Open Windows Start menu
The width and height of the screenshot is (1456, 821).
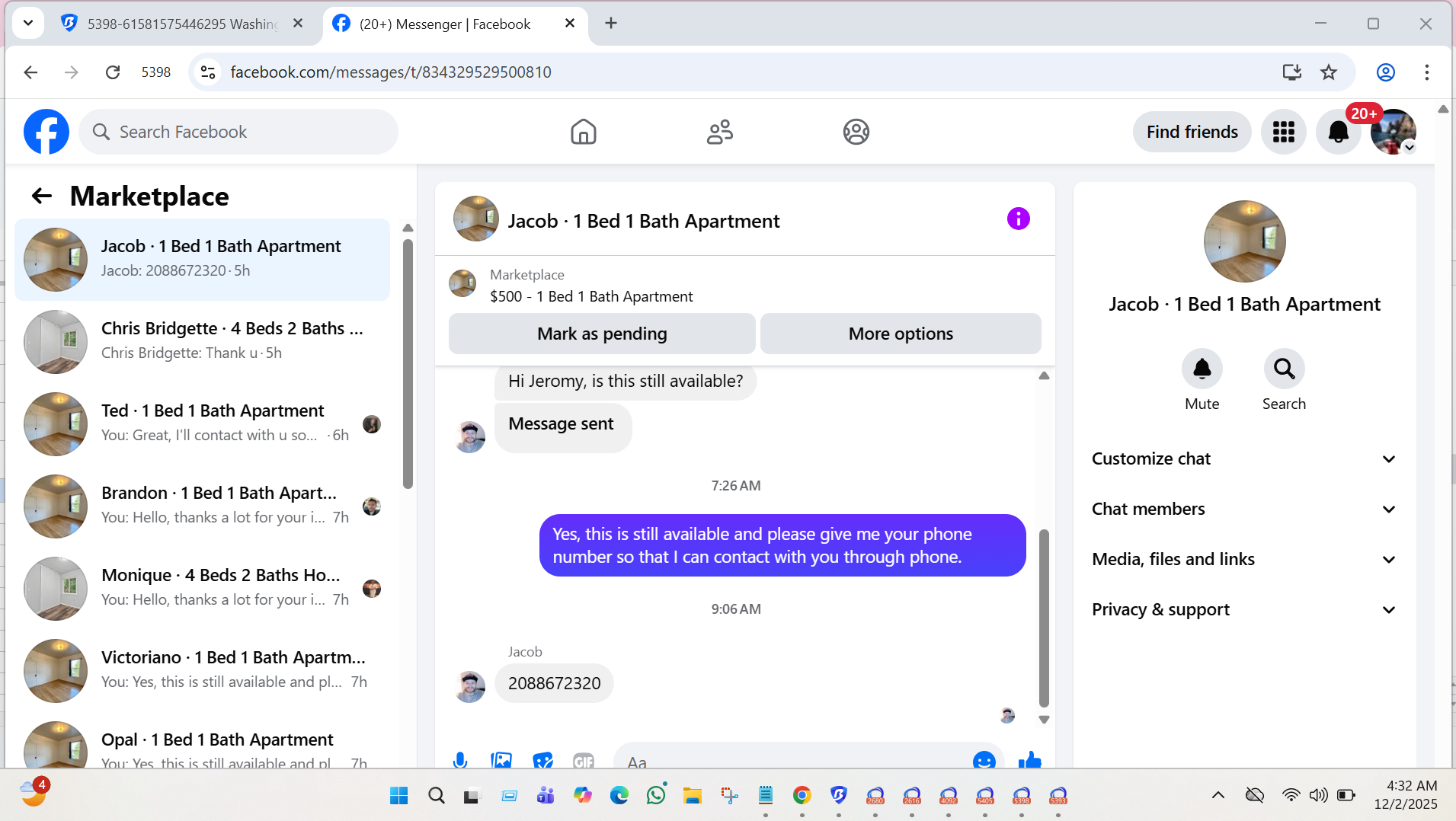tap(398, 796)
